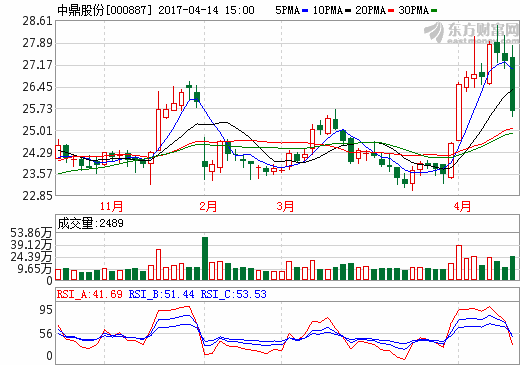Click the 成交量:2489 volume label
Viewport: 520px width, 365px height.
coord(90,223)
